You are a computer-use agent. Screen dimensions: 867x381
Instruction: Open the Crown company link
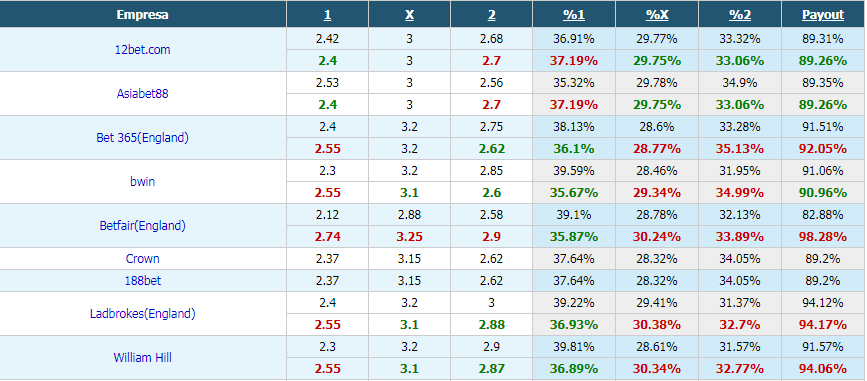tap(143, 258)
